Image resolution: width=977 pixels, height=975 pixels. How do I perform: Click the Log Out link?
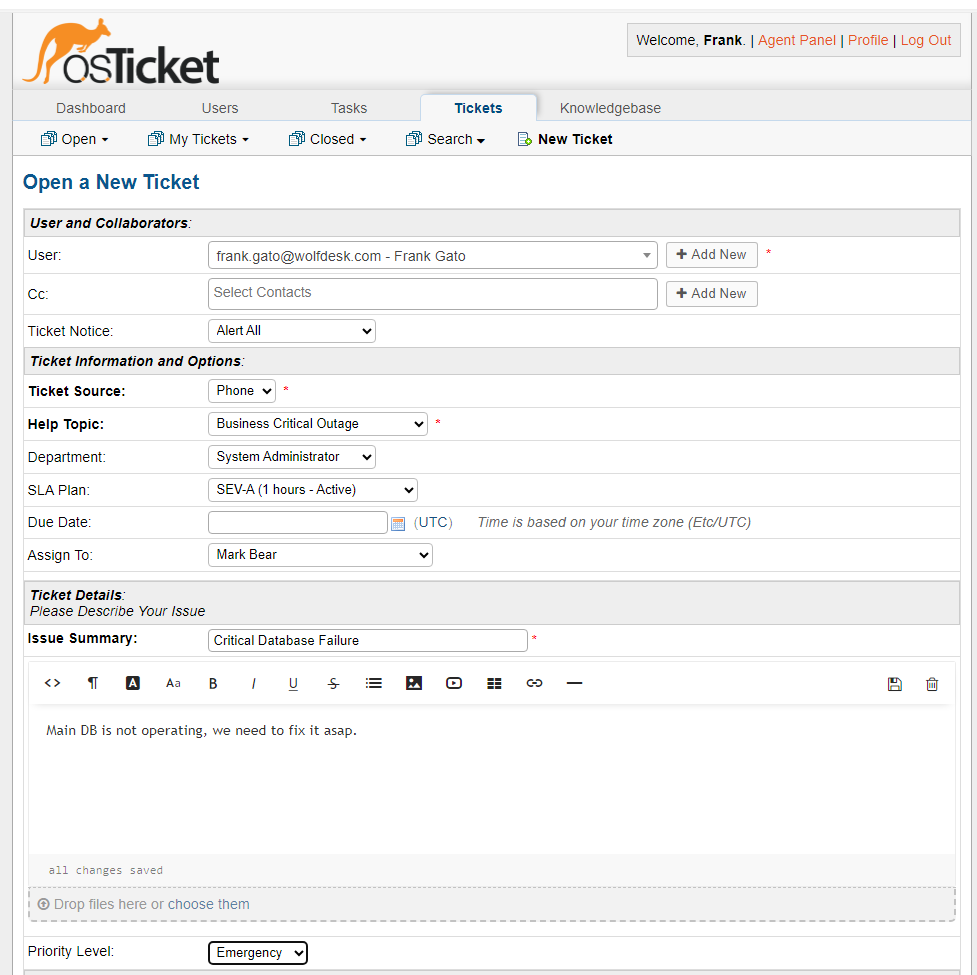pos(925,40)
